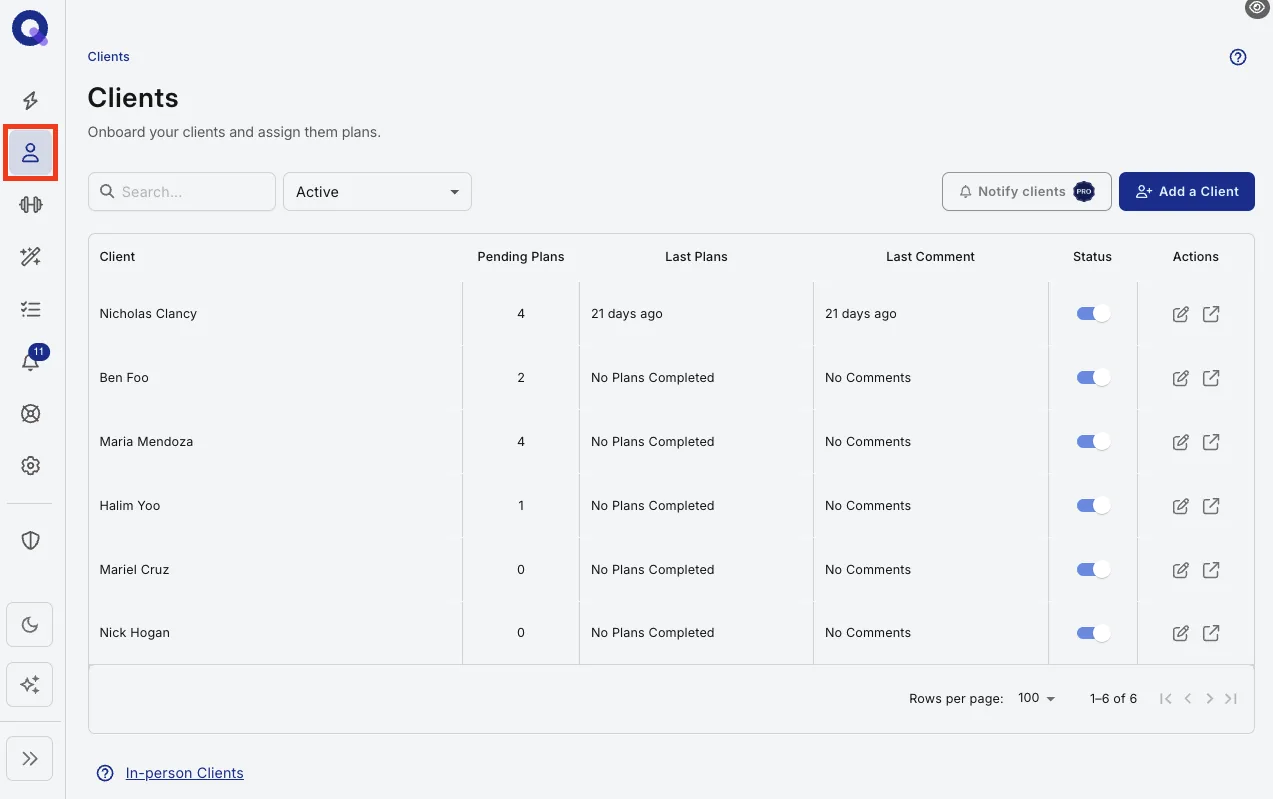Open Halim Yoo external link icon

tap(1211, 506)
